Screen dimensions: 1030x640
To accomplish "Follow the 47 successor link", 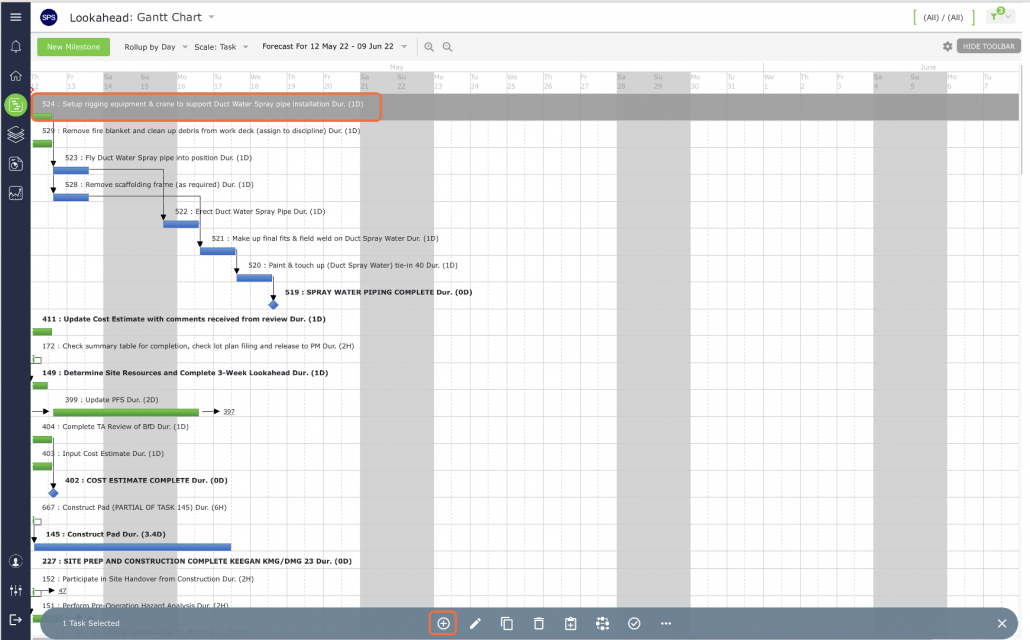I will pos(62,591).
